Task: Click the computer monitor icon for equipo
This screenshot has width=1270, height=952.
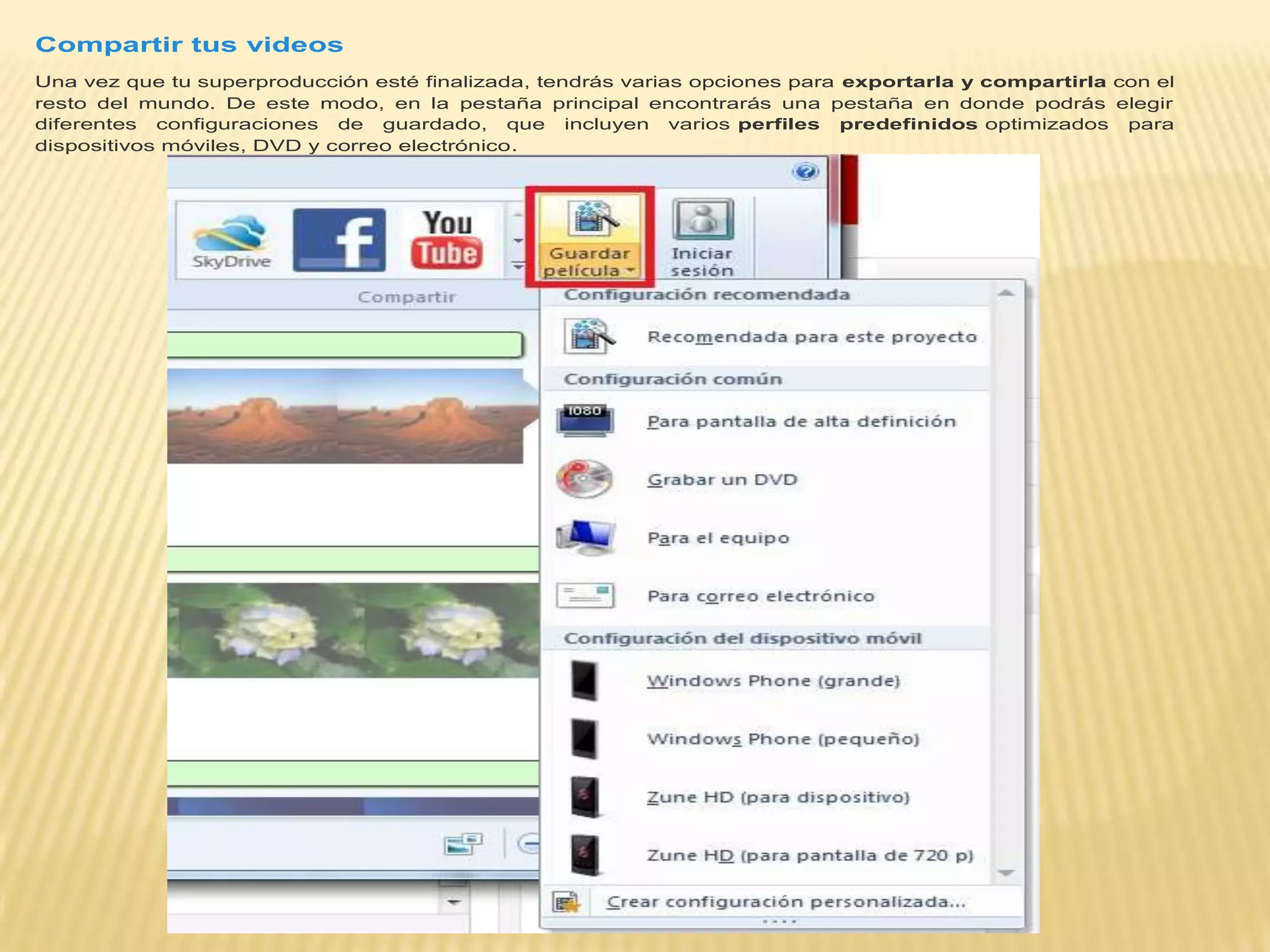Action: (x=586, y=537)
